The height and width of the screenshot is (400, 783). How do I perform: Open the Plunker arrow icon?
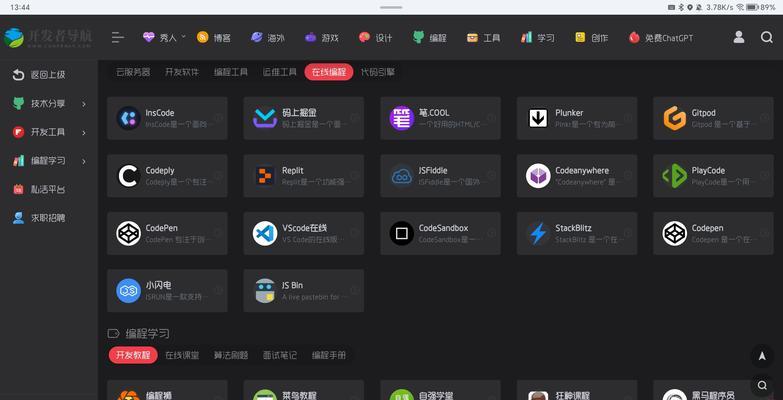point(538,118)
